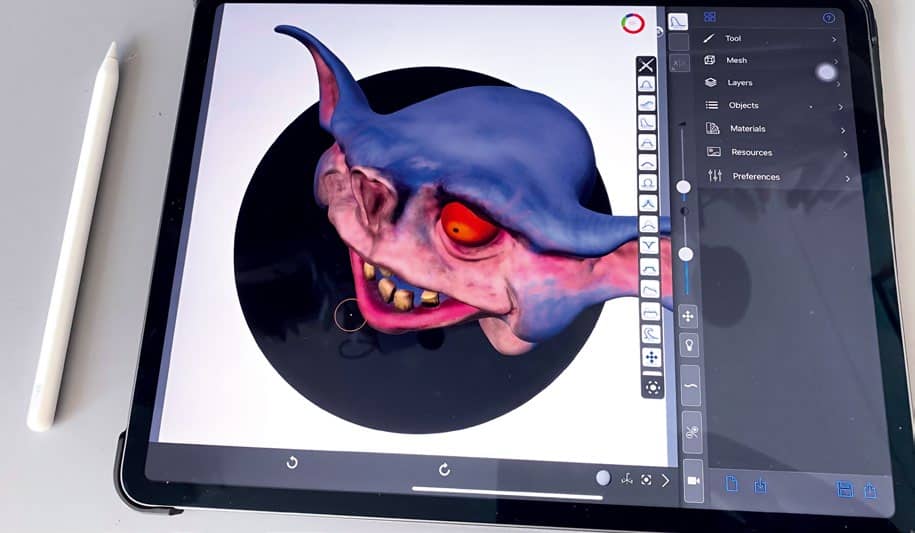Tap the 3D axis gizmo icon
Image resolution: width=915 pixels, height=533 pixels.
point(627,479)
